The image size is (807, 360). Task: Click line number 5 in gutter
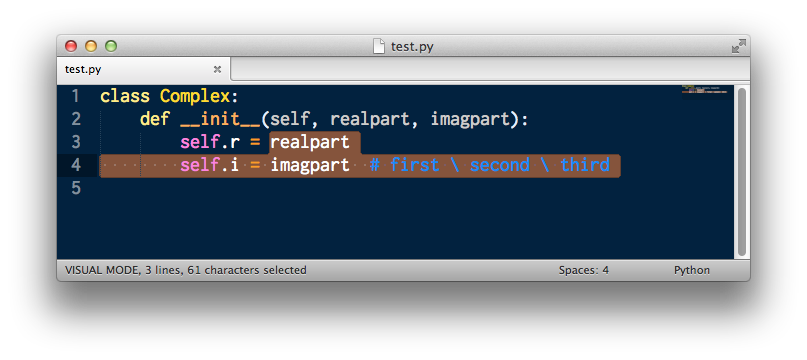click(76, 188)
